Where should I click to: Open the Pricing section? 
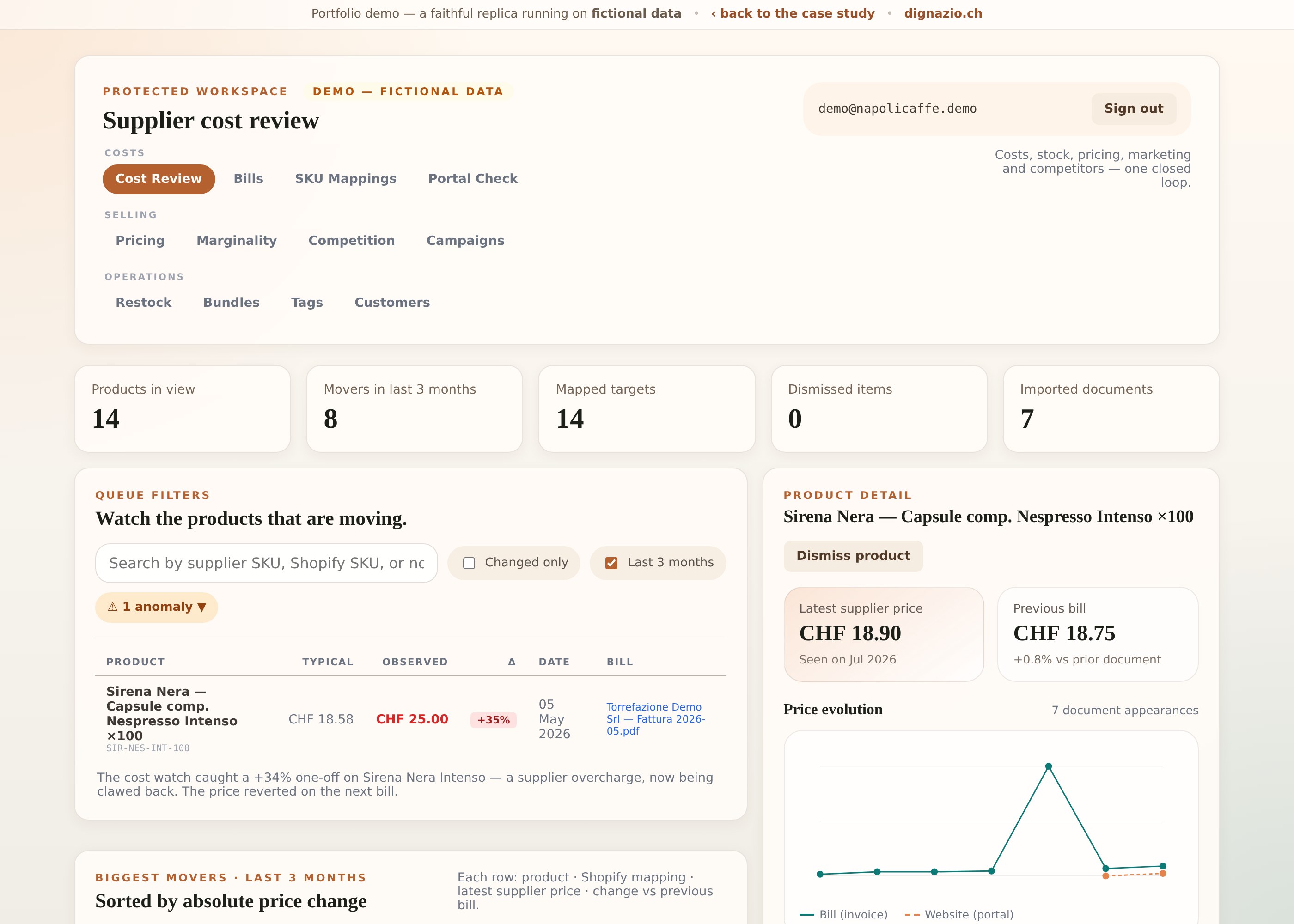[x=140, y=241]
